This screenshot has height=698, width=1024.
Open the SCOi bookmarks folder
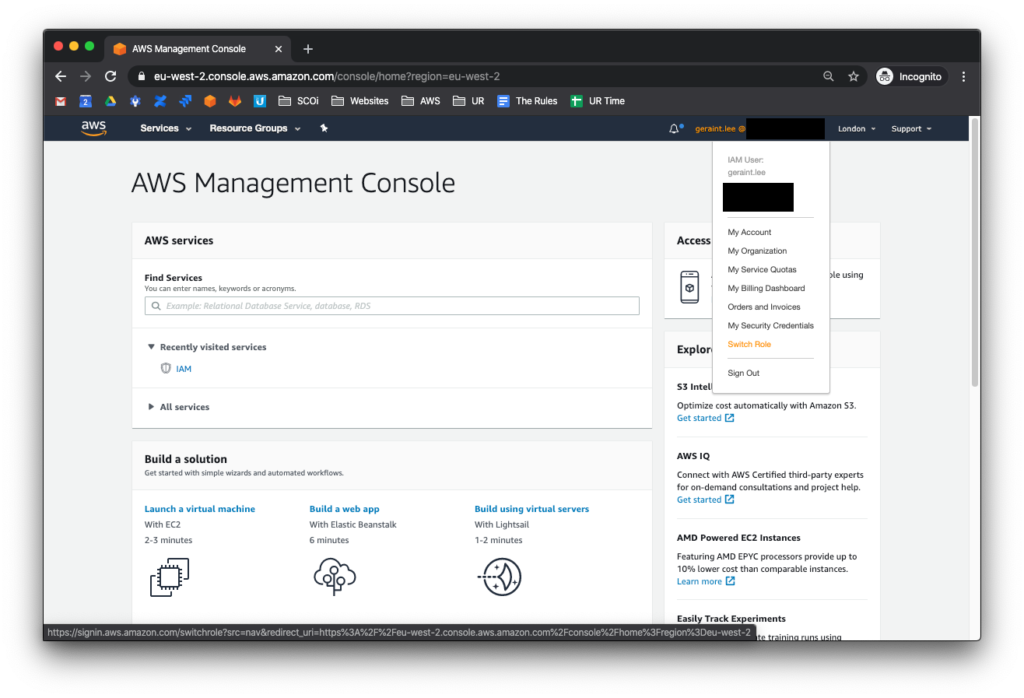coord(298,101)
